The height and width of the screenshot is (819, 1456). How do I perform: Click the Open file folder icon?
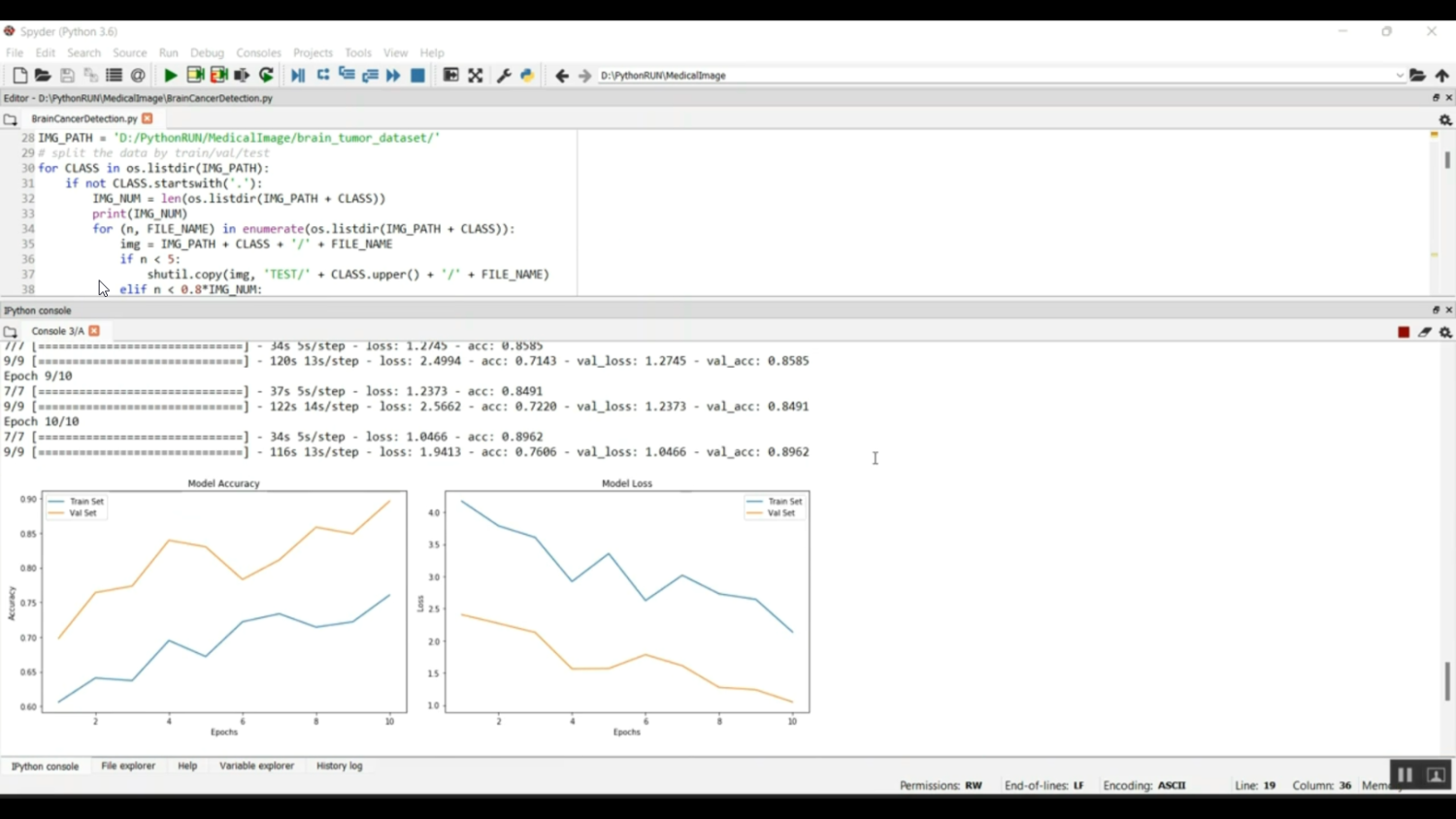[x=43, y=76]
